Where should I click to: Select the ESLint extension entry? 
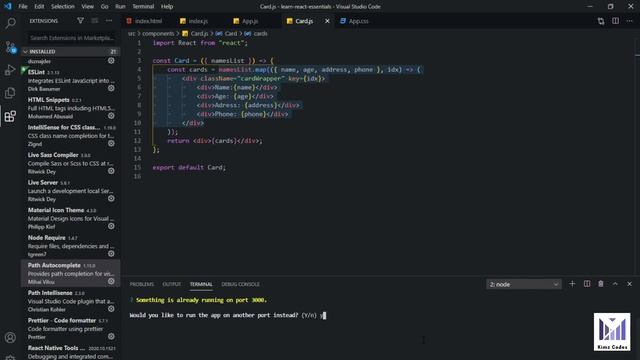pos(70,80)
